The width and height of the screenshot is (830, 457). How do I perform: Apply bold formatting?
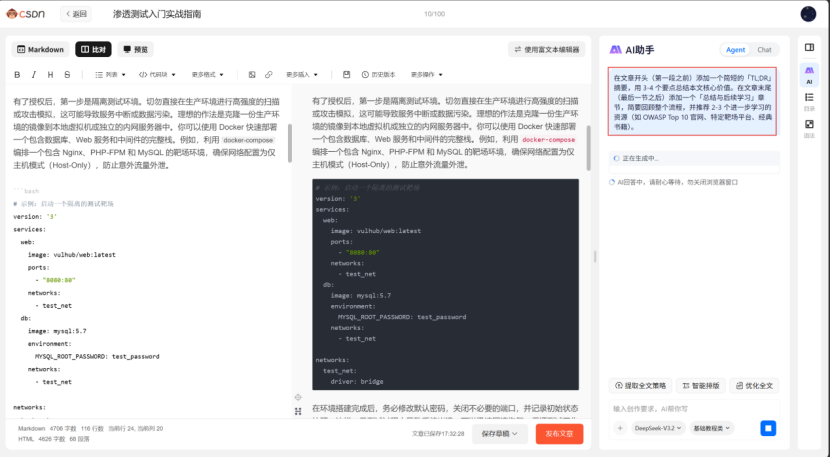17,75
